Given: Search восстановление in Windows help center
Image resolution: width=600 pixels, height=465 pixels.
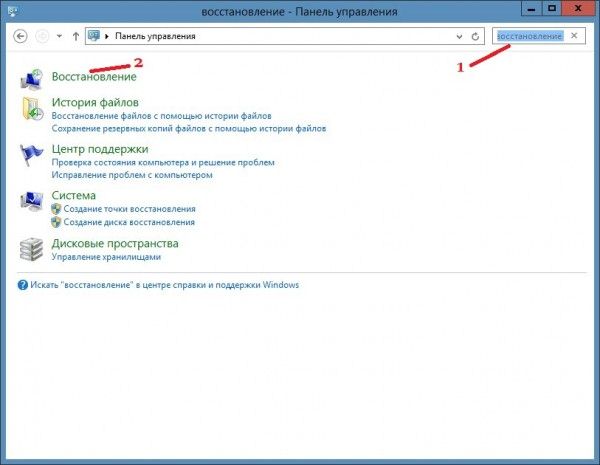Looking at the screenshot, I should (165, 285).
